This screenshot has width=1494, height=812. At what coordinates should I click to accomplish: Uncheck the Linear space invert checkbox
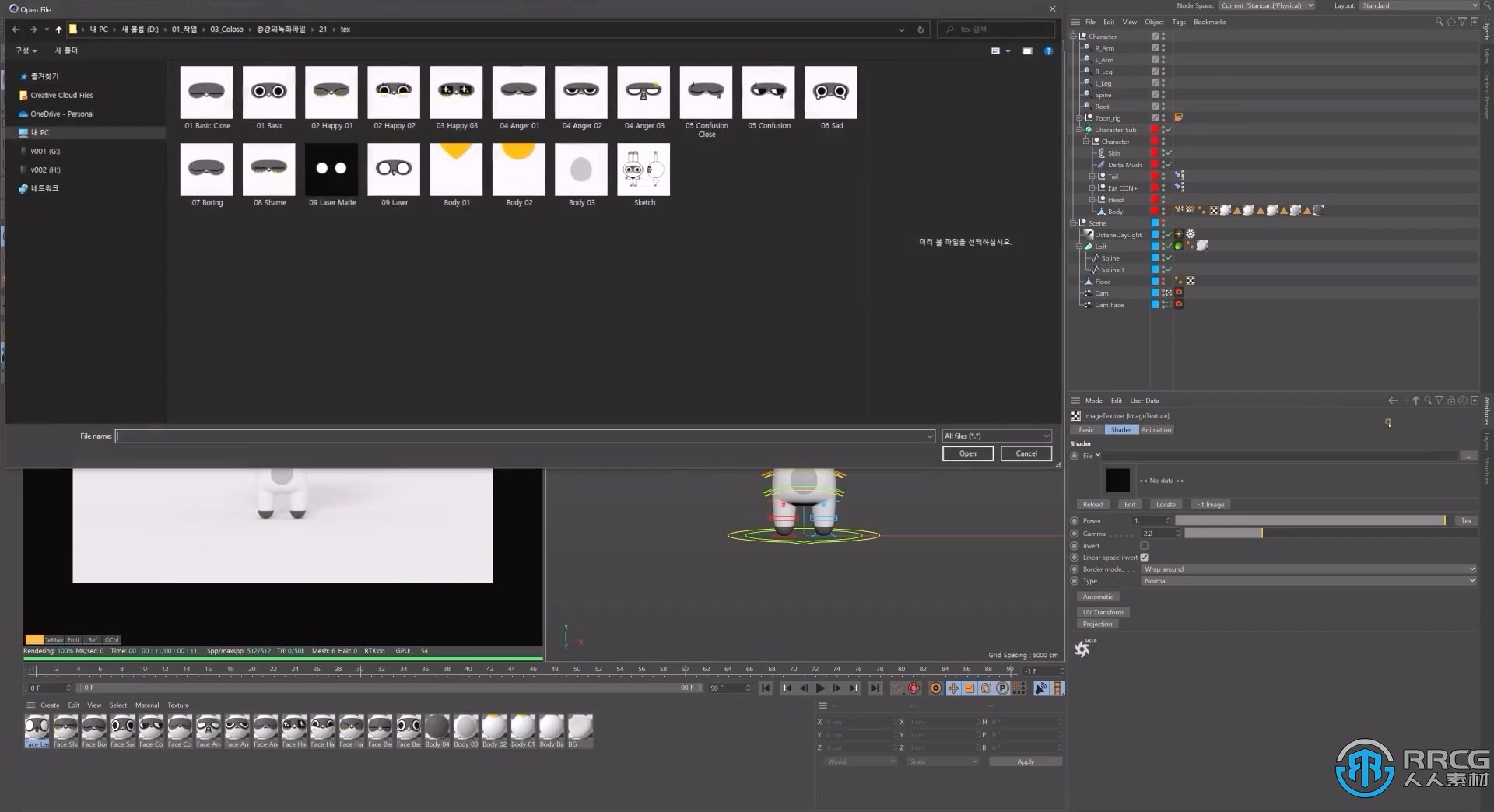[x=1144, y=558]
